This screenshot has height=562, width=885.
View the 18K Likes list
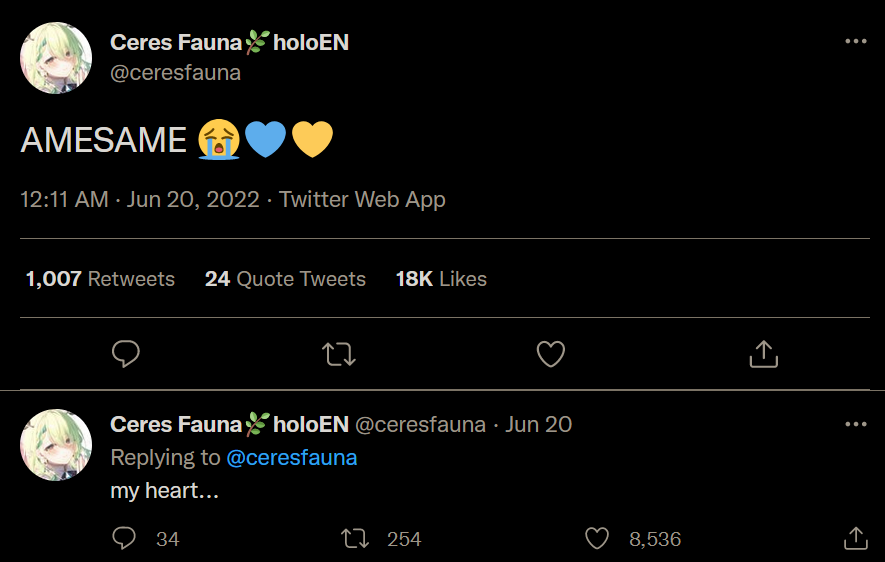441,279
